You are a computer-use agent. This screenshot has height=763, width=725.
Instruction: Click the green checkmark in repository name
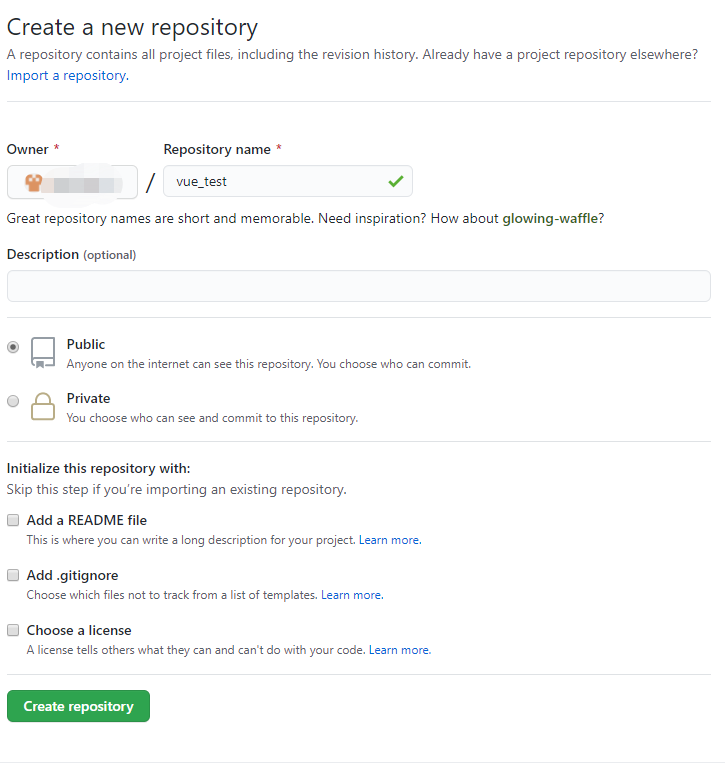click(x=396, y=182)
